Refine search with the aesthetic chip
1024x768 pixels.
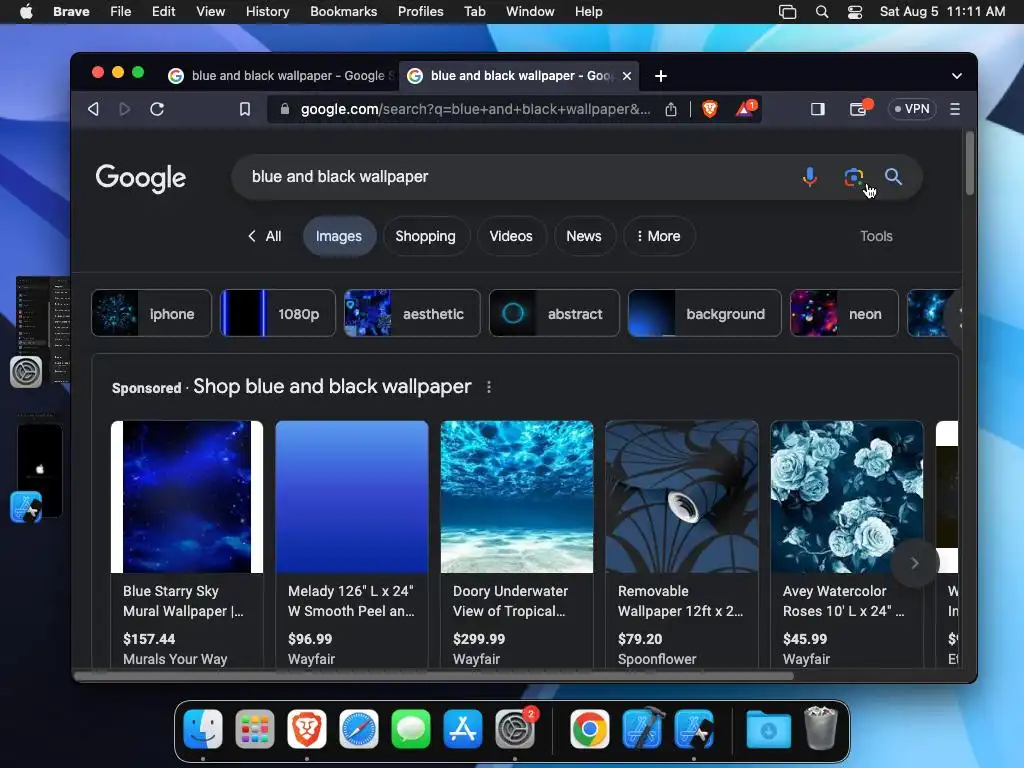coord(412,313)
